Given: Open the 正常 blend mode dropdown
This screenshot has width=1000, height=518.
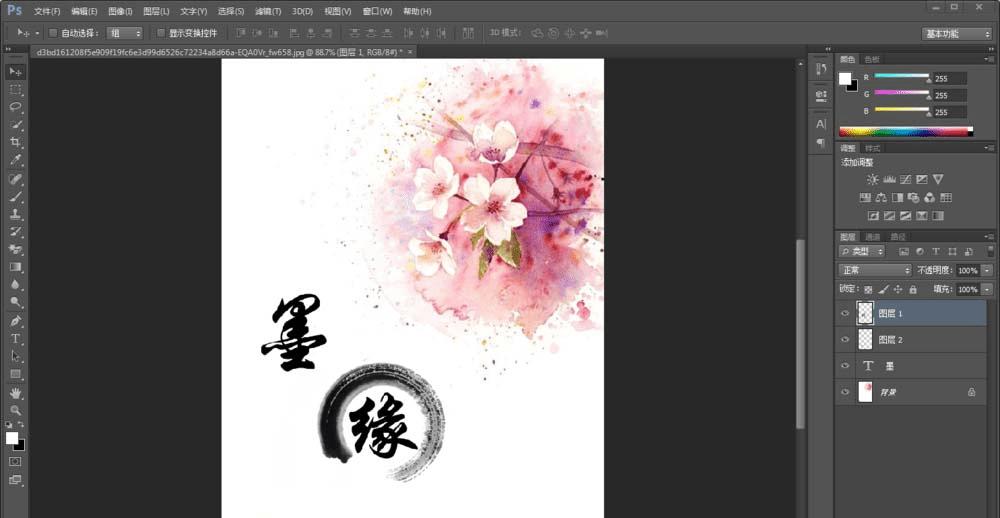Looking at the screenshot, I should [x=874, y=270].
